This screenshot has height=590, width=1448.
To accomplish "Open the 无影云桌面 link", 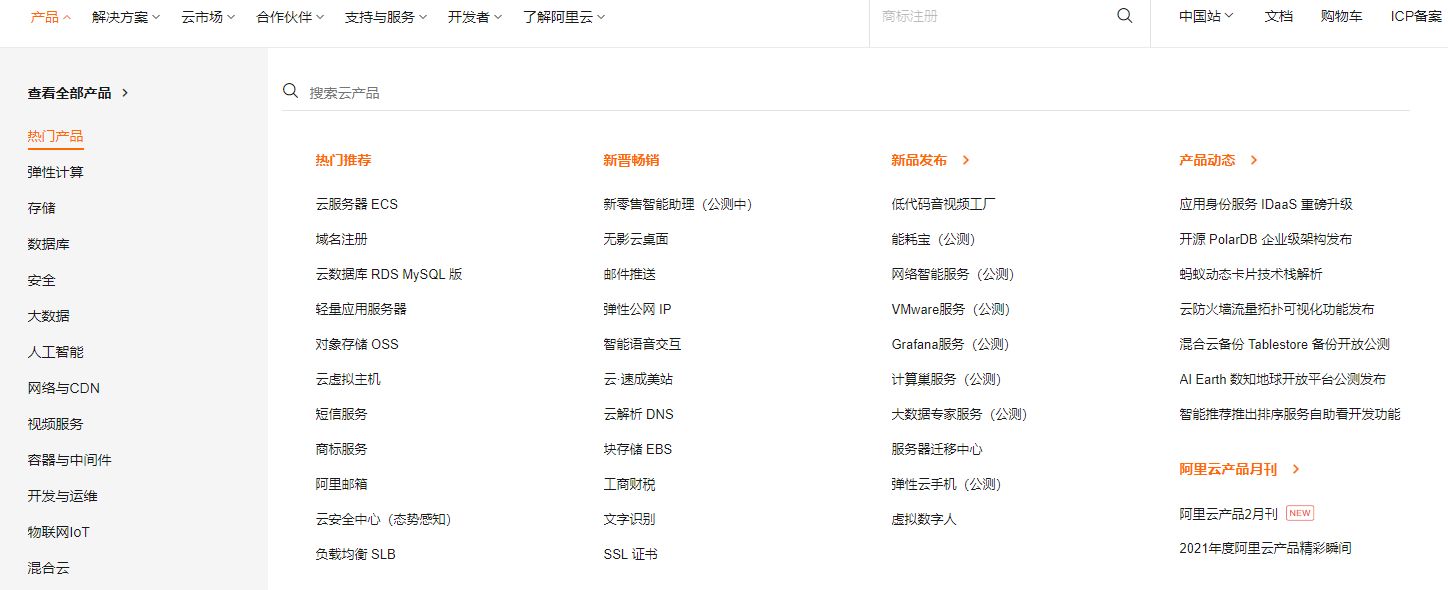I will pos(636,239).
